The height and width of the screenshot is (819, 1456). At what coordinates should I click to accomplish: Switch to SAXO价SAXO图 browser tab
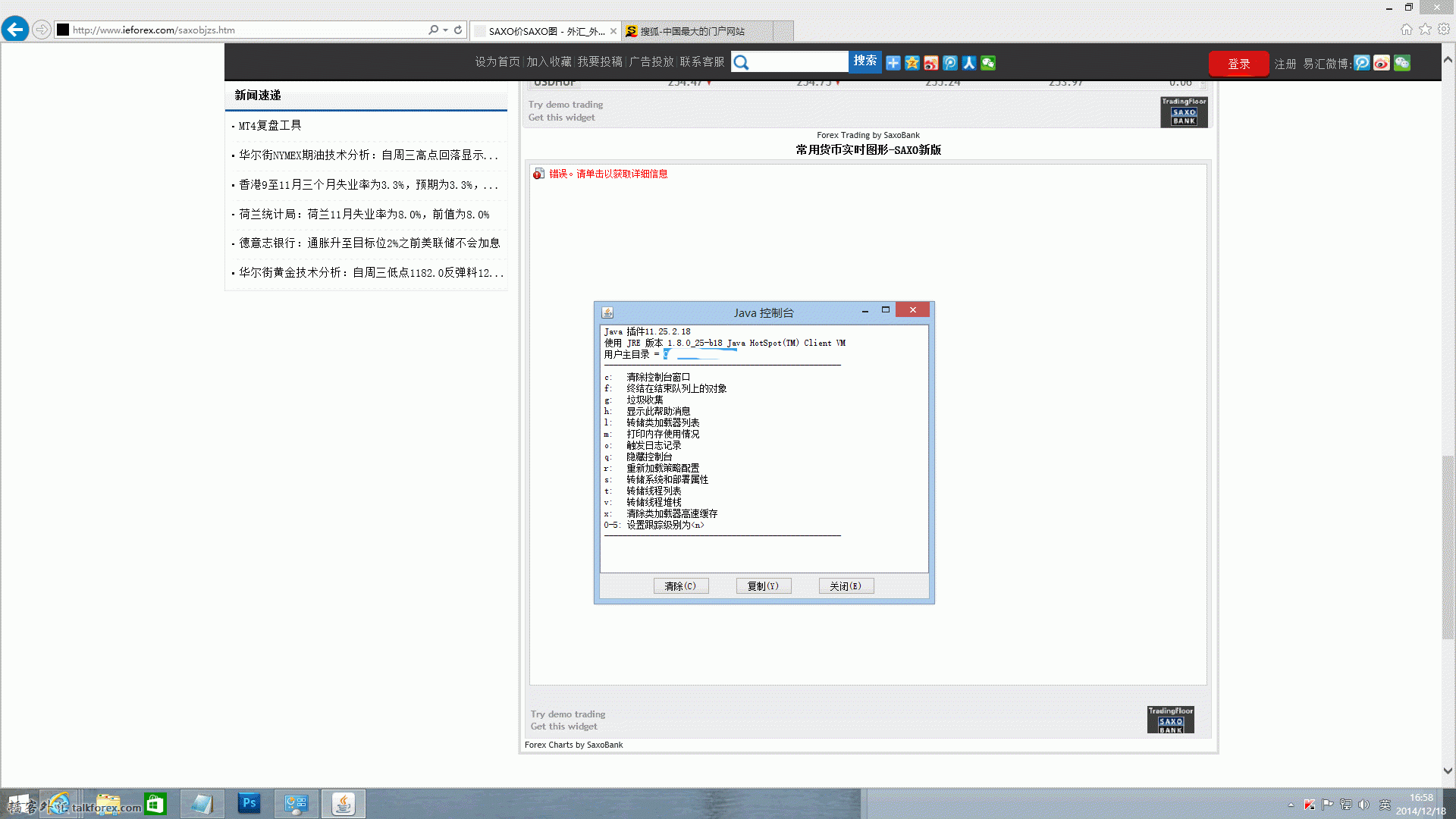point(545,31)
